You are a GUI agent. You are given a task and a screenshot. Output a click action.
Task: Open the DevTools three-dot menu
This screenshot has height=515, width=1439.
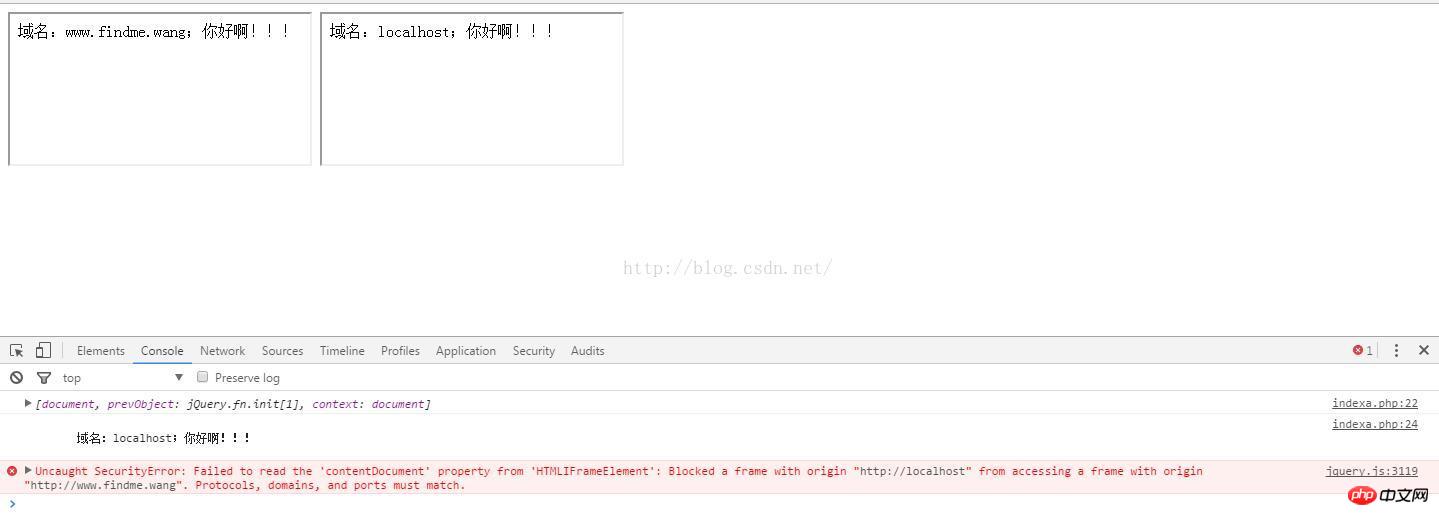[x=1396, y=350]
